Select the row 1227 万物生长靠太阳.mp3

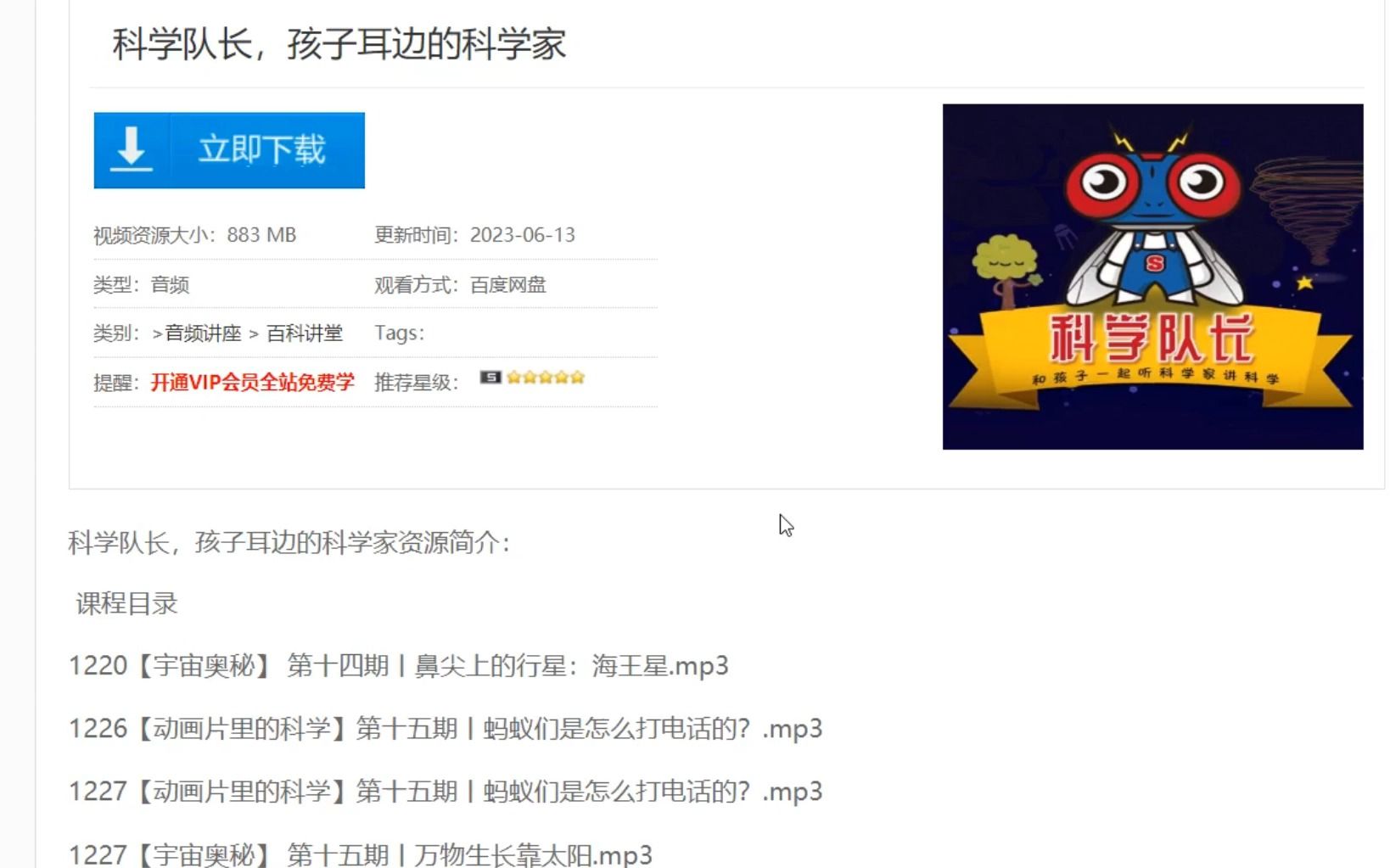coord(361,854)
